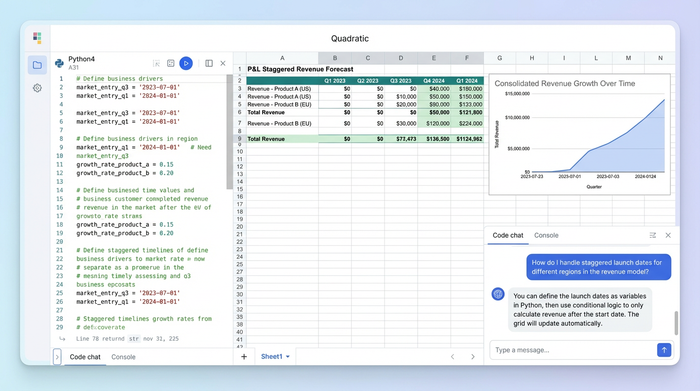Select column G header

pyautogui.click(x=500, y=58)
